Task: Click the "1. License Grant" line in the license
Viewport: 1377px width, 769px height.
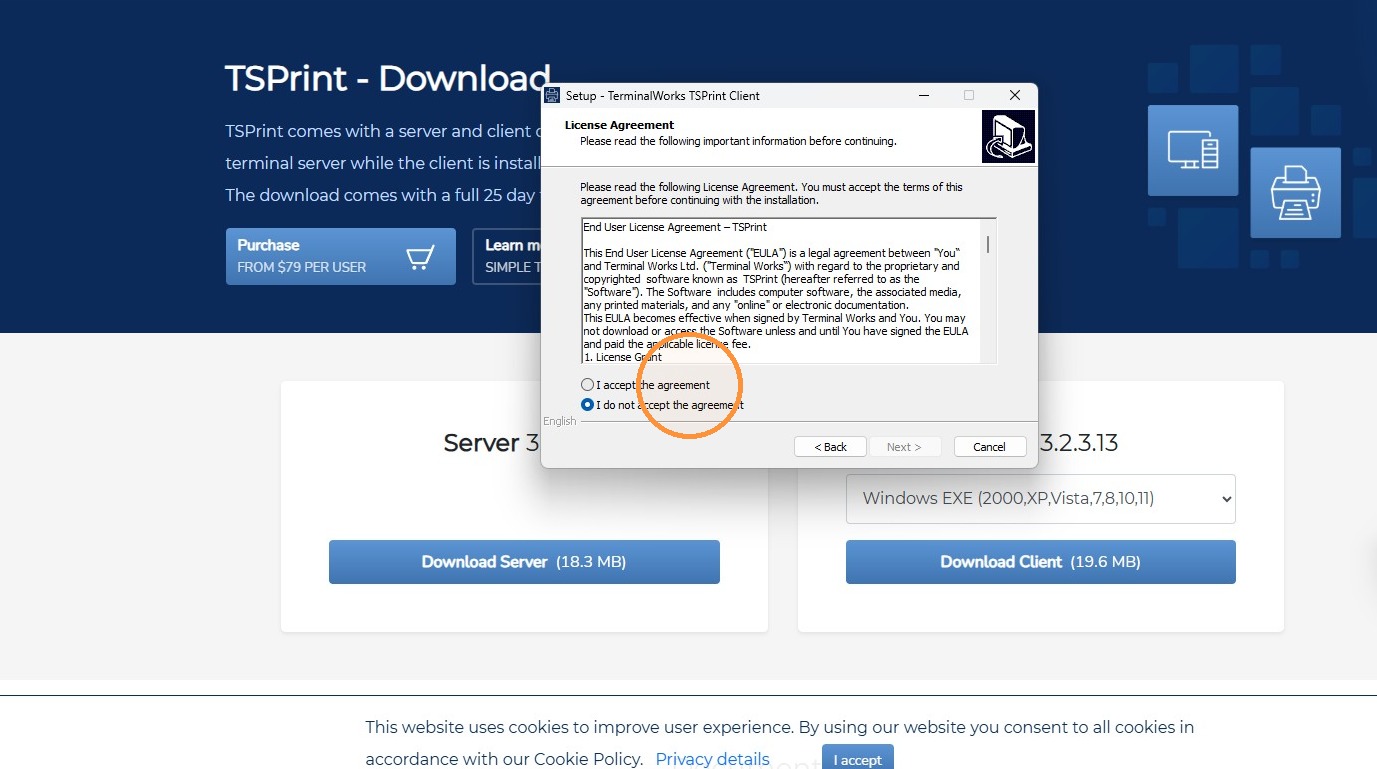Action: (x=622, y=357)
